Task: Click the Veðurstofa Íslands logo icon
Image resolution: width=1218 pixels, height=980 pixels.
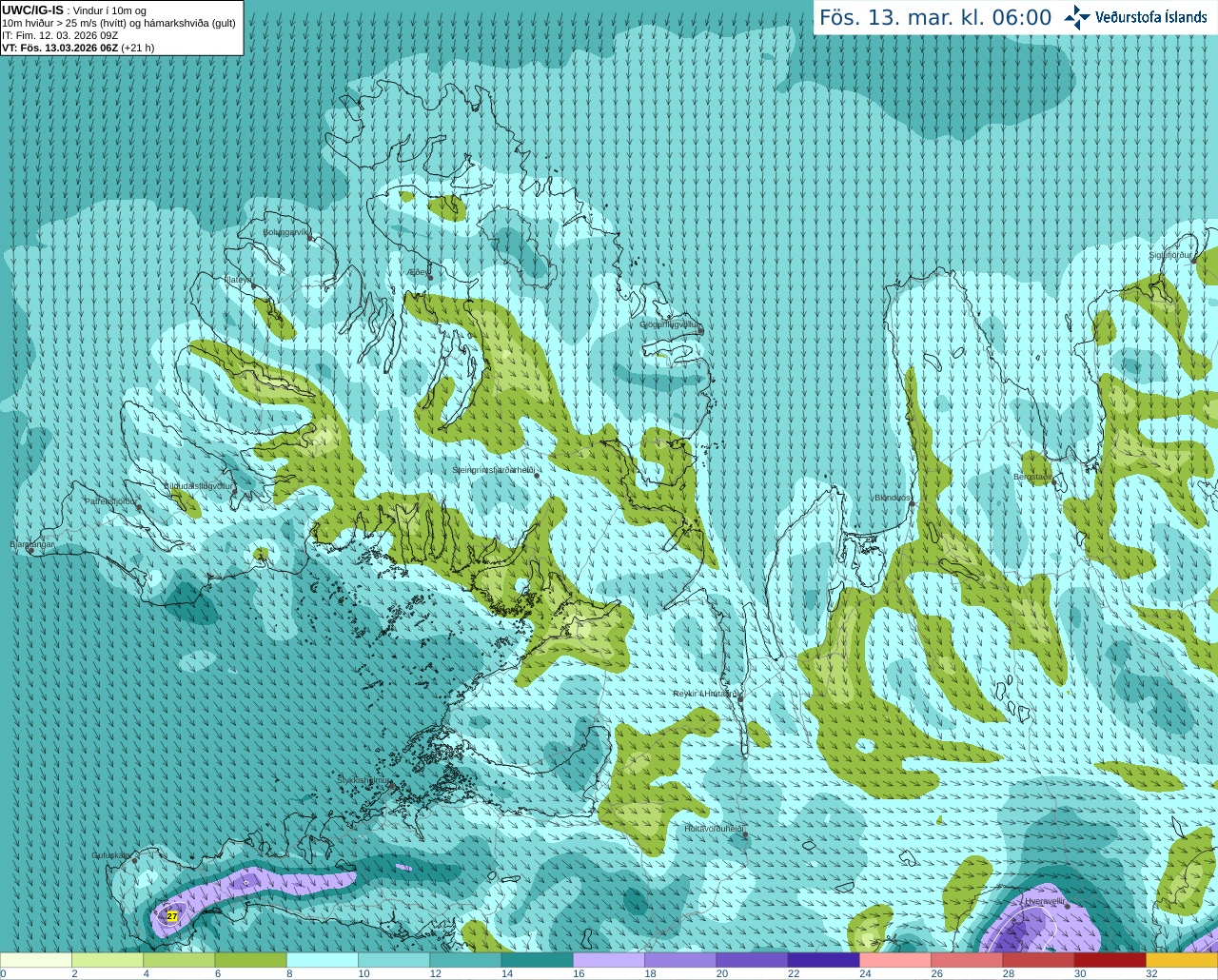Action: pos(1077,17)
